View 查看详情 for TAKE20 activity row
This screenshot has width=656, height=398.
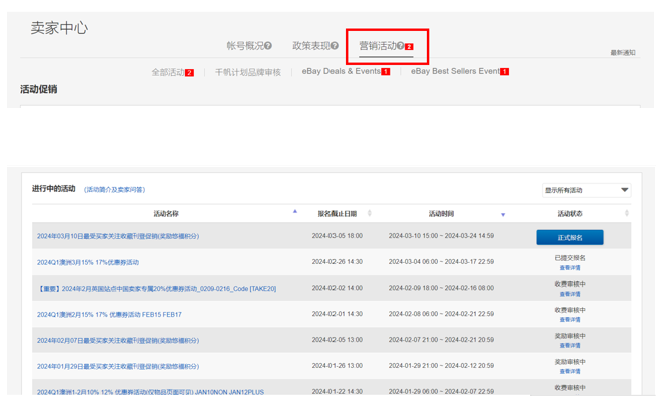tap(570, 294)
